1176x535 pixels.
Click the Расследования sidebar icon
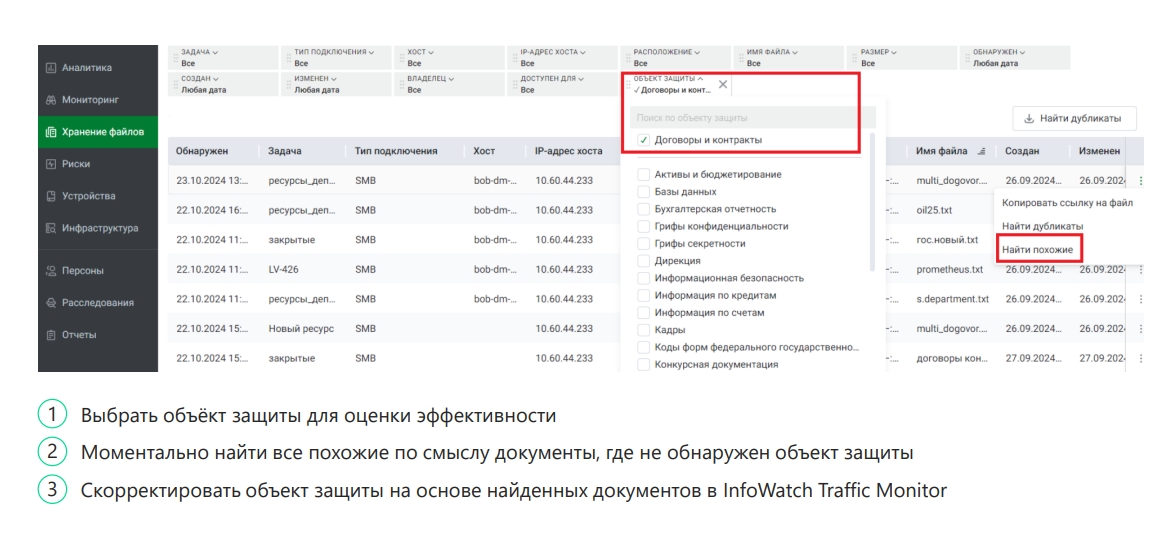pyautogui.click(x=48, y=303)
